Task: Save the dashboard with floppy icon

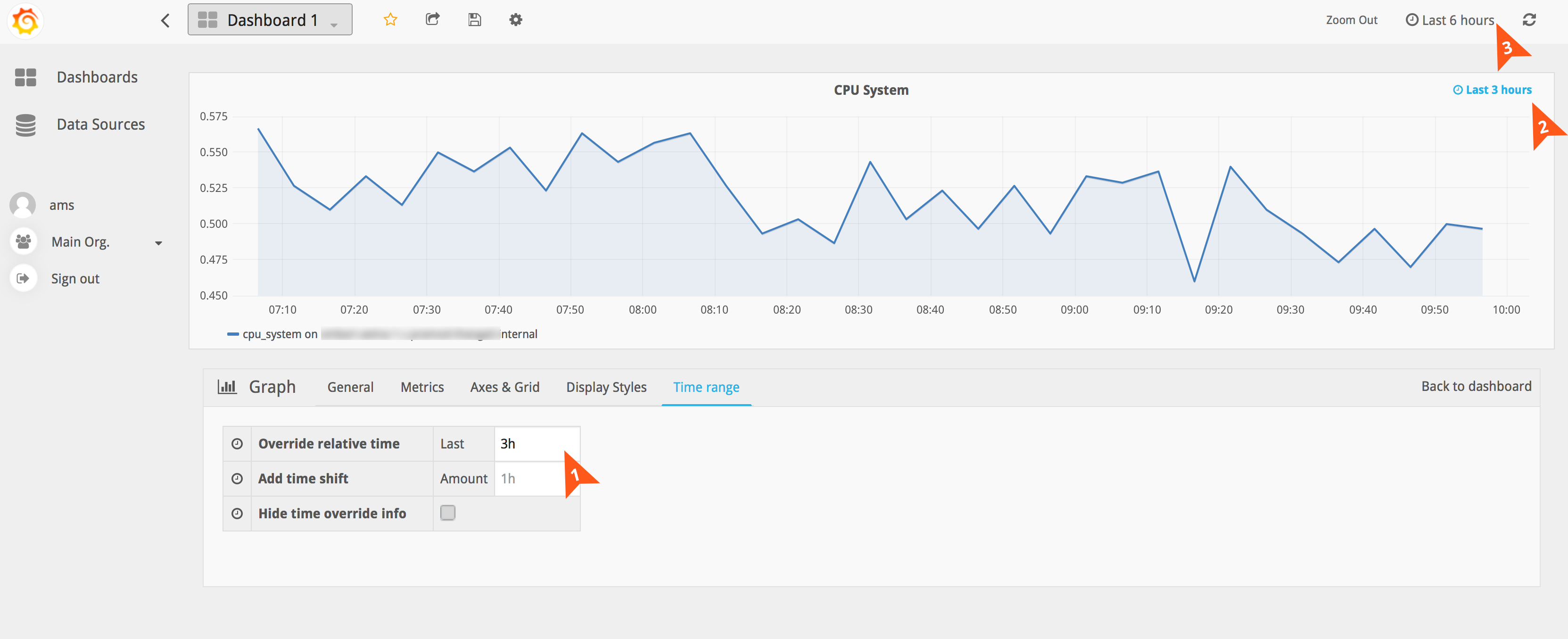Action: 474,19
